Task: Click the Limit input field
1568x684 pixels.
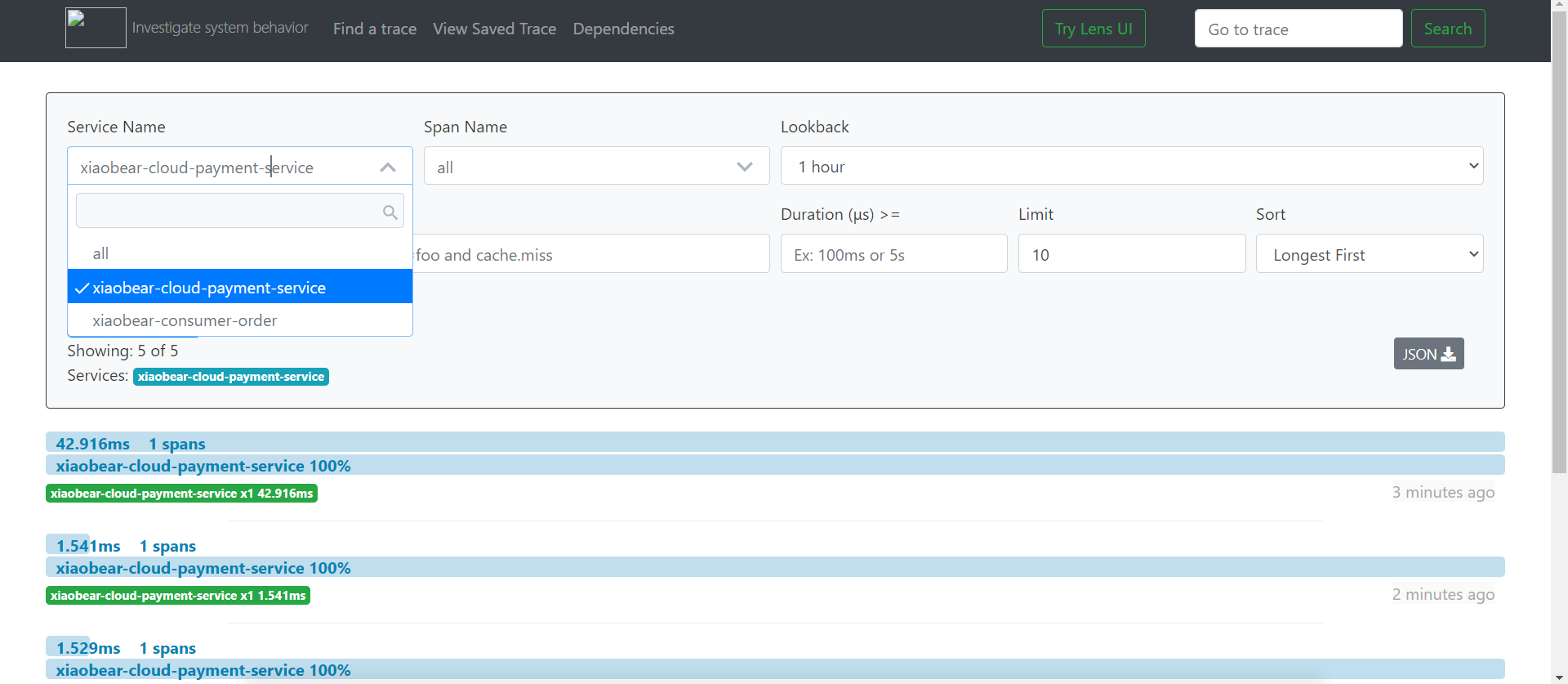Action: (1132, 254)
